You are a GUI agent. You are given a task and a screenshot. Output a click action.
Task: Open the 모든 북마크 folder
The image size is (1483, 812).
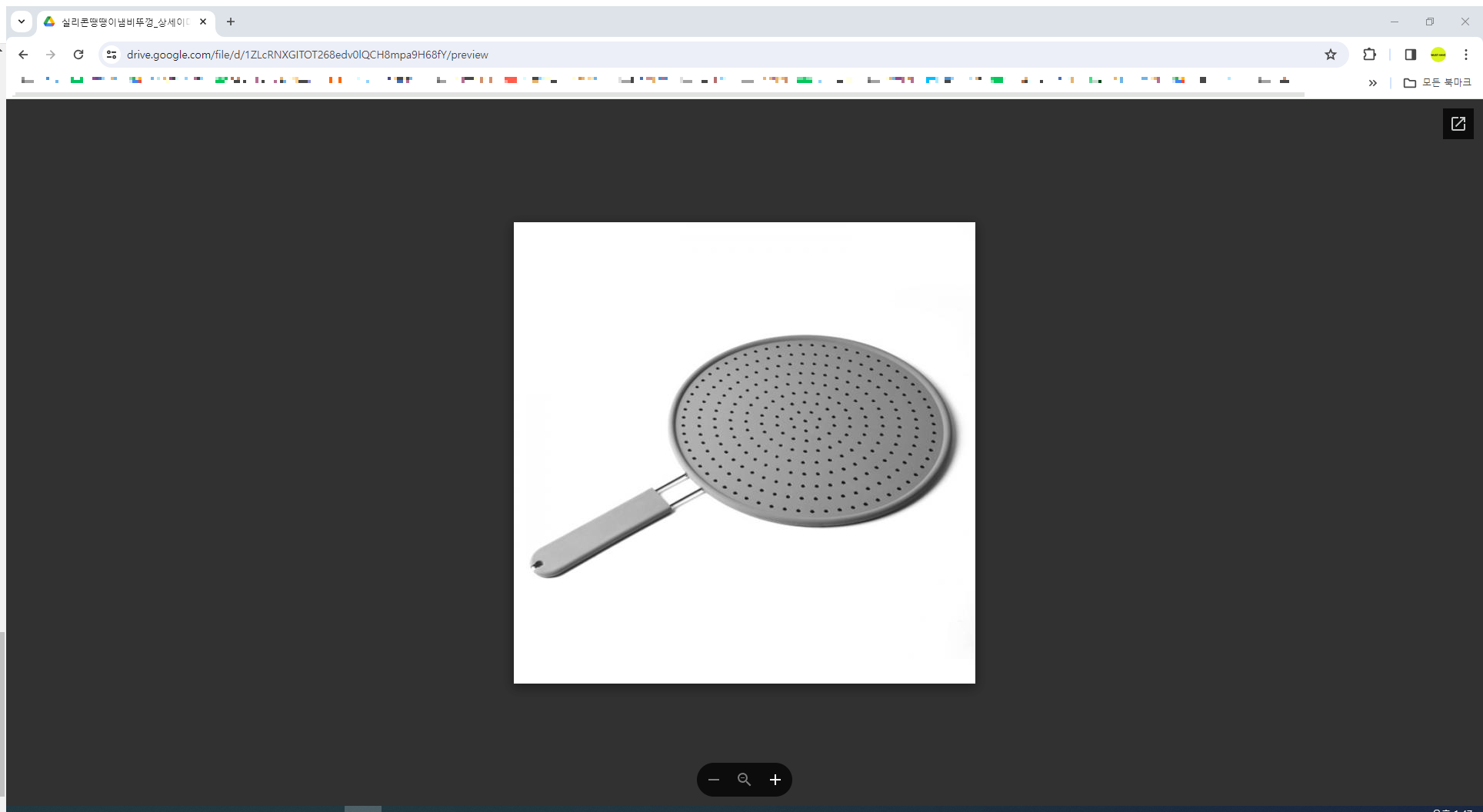pos(1437,82)
